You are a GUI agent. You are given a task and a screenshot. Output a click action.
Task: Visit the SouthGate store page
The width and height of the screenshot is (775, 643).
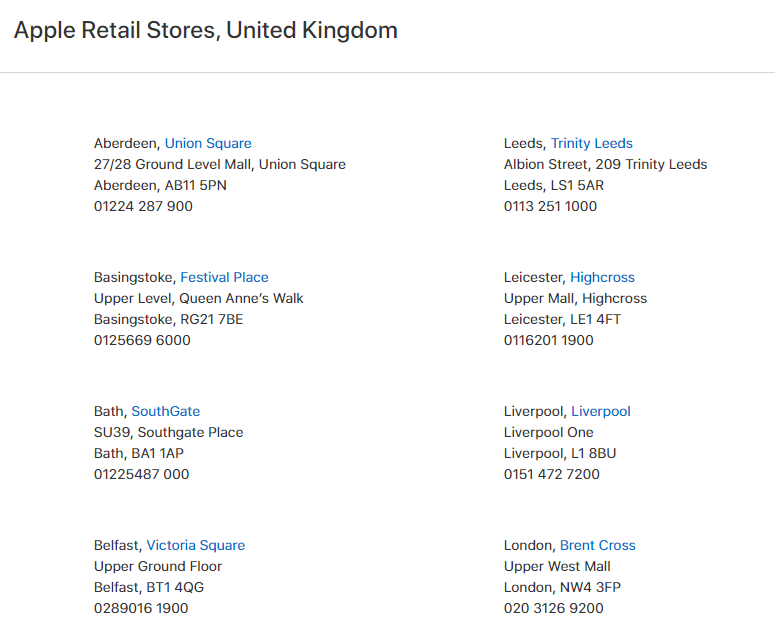coord(166,411)
